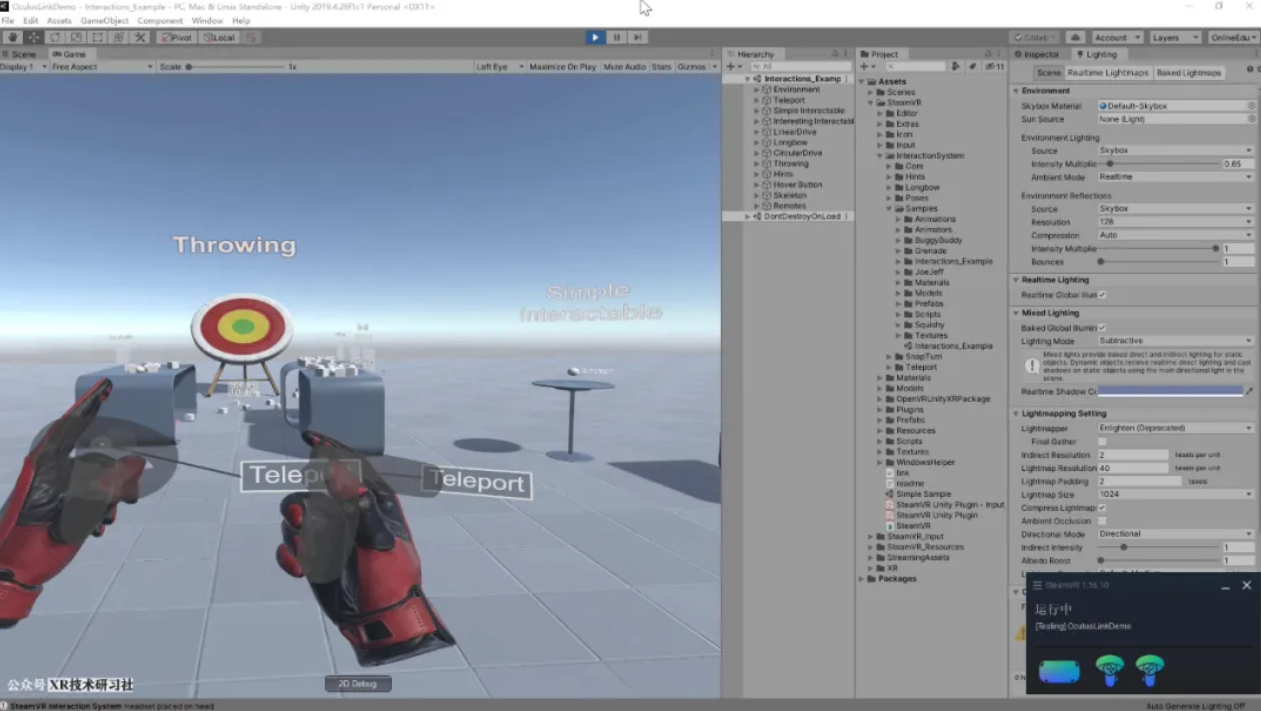Click the Realtime Shadow Color eyedropper
The height and width of the screenshot is (711, 1261).
(x=1249, y=392)
